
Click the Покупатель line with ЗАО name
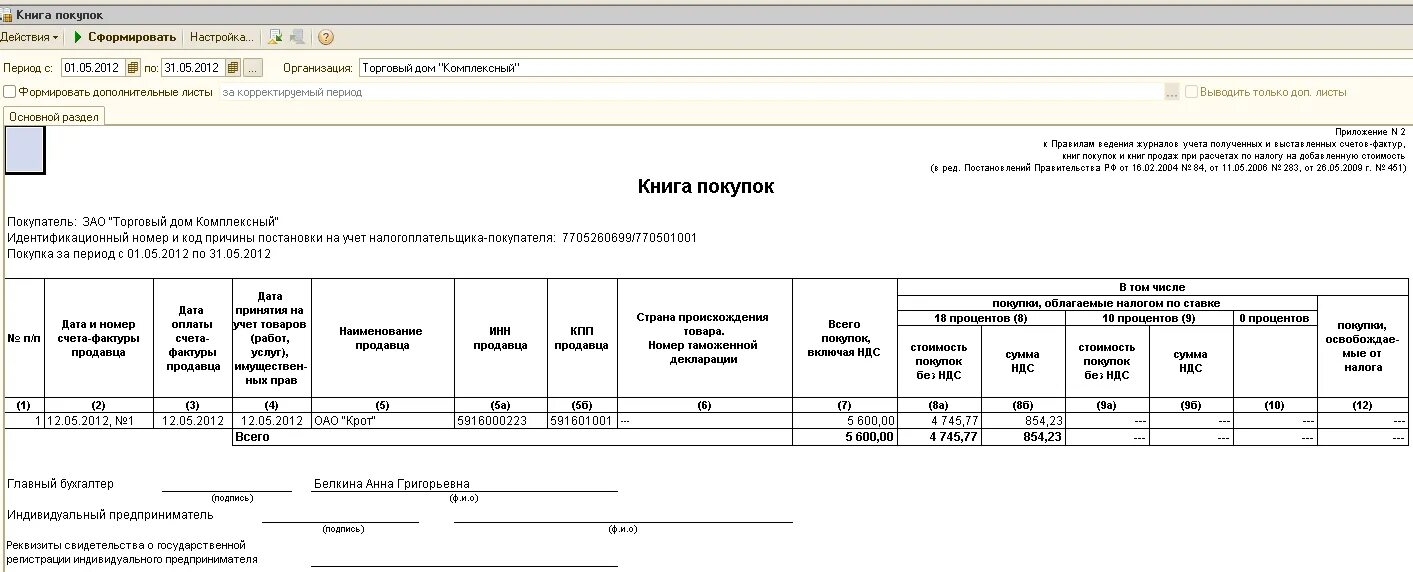[143, 221]
